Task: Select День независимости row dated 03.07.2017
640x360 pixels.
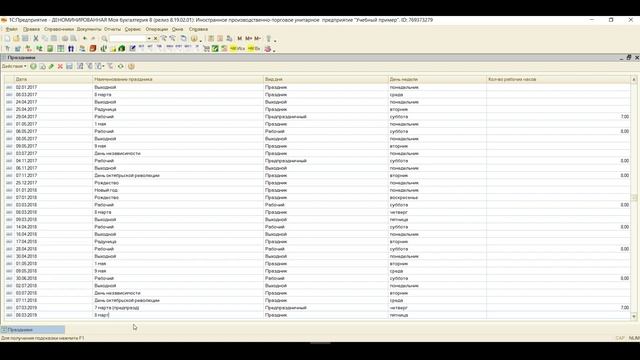Action: pyautogui.click(x=318, y=153)
